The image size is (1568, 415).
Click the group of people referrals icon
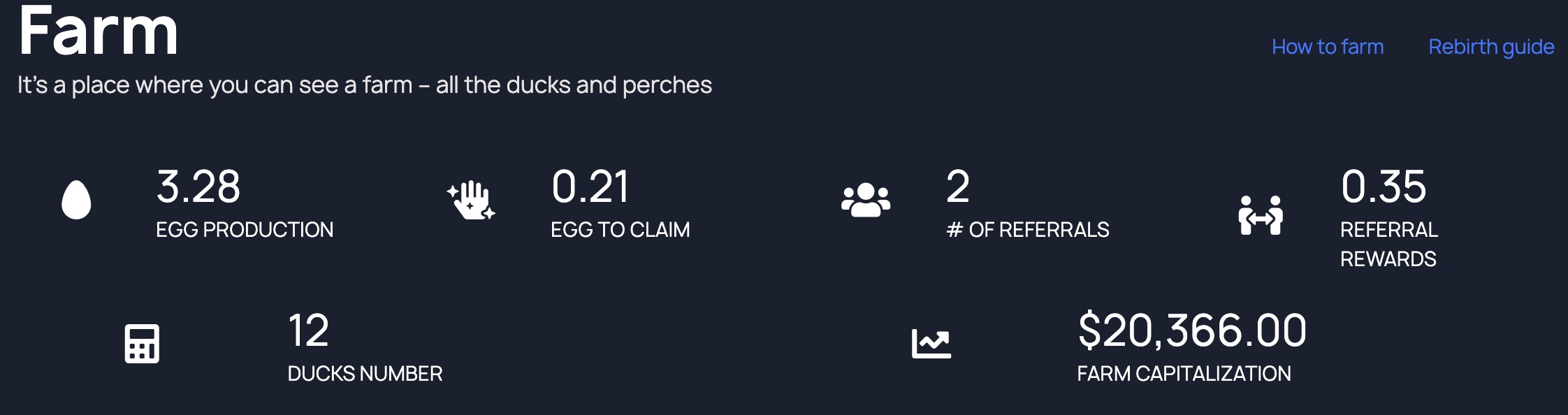coord(866,201)
